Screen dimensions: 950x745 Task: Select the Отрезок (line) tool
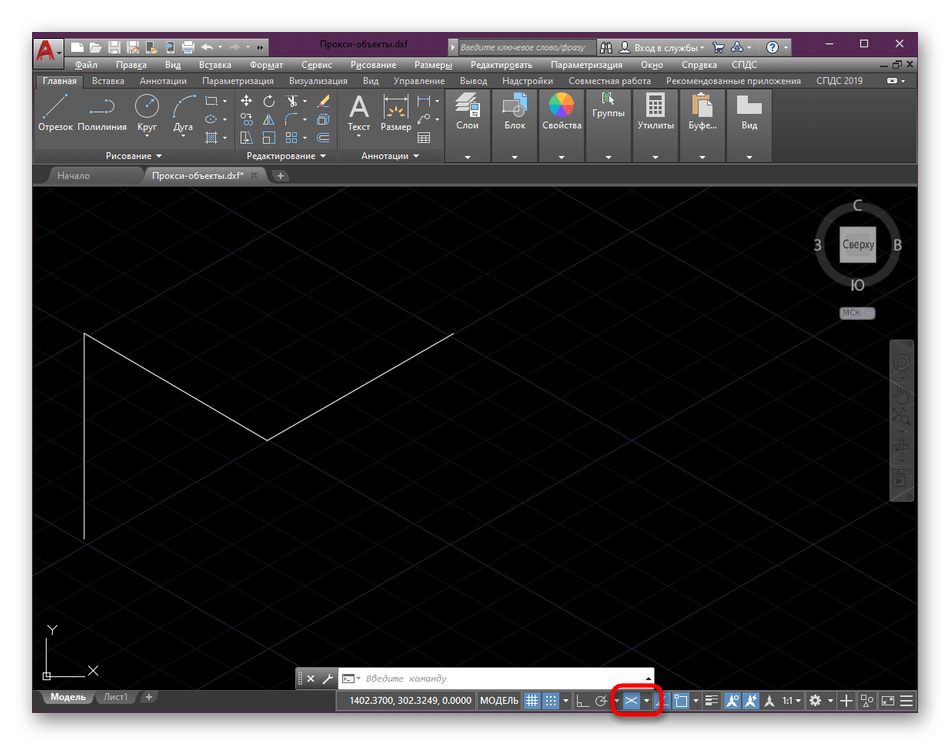[x=55, y=113]
